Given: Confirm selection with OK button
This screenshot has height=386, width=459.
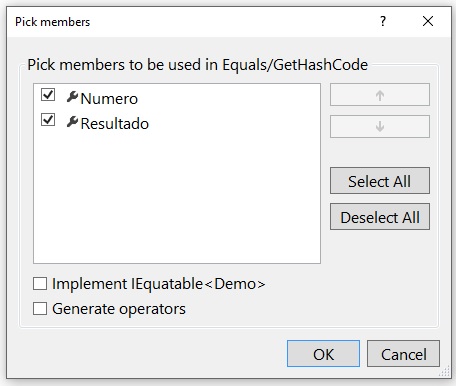Looking at the screenshot, I should 323,354.
